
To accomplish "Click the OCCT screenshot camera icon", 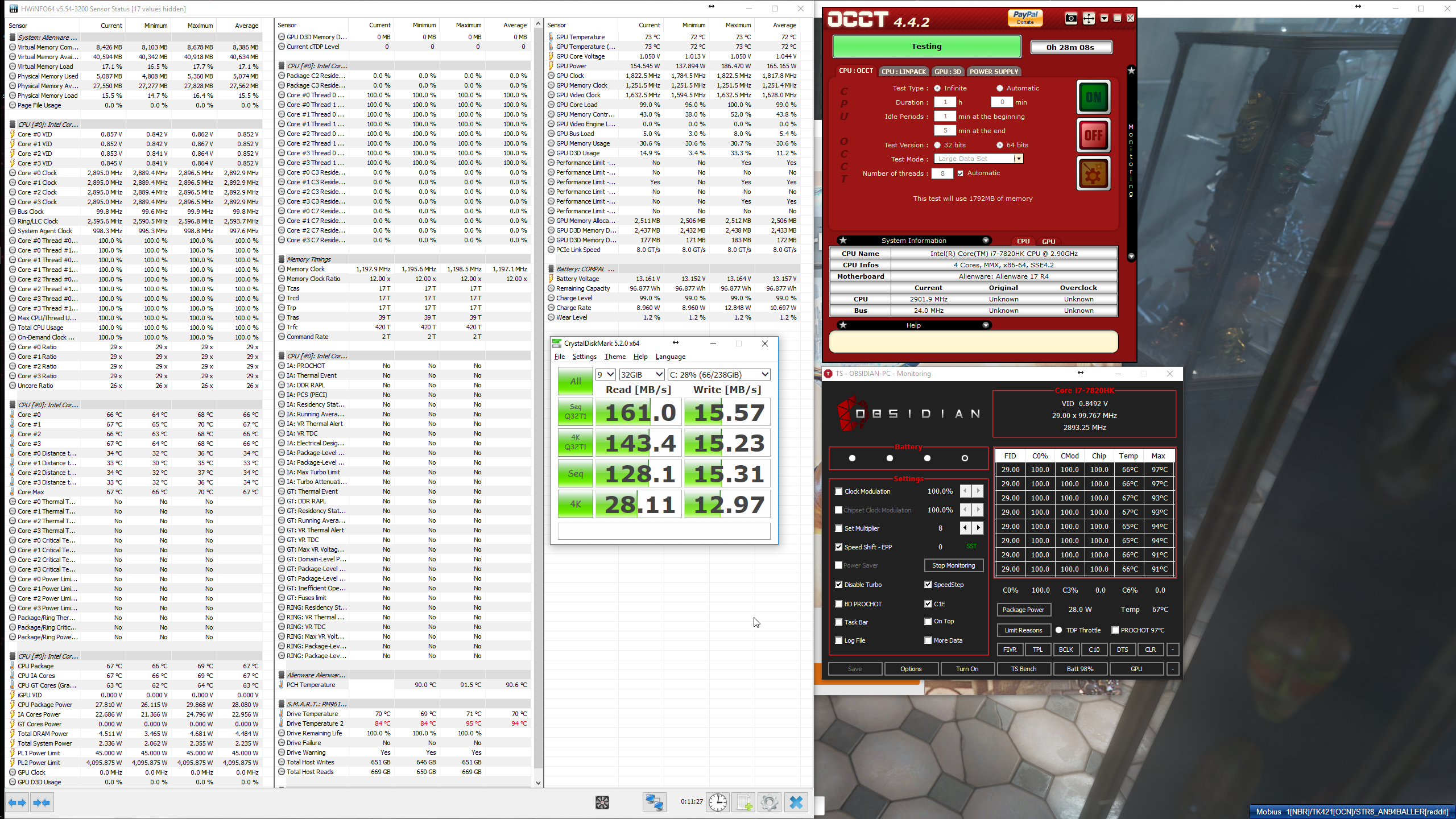I will 1070,18.
